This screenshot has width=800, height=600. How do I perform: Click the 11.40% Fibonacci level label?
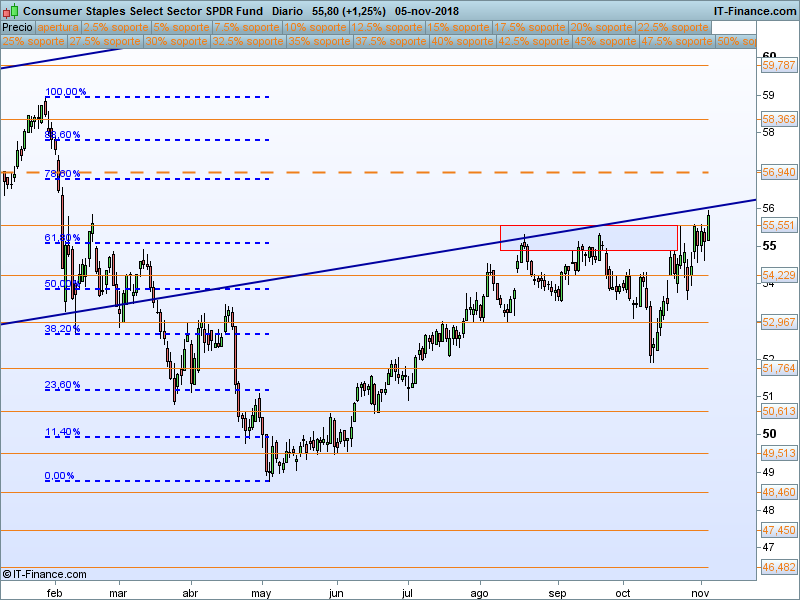coord(62,432)
